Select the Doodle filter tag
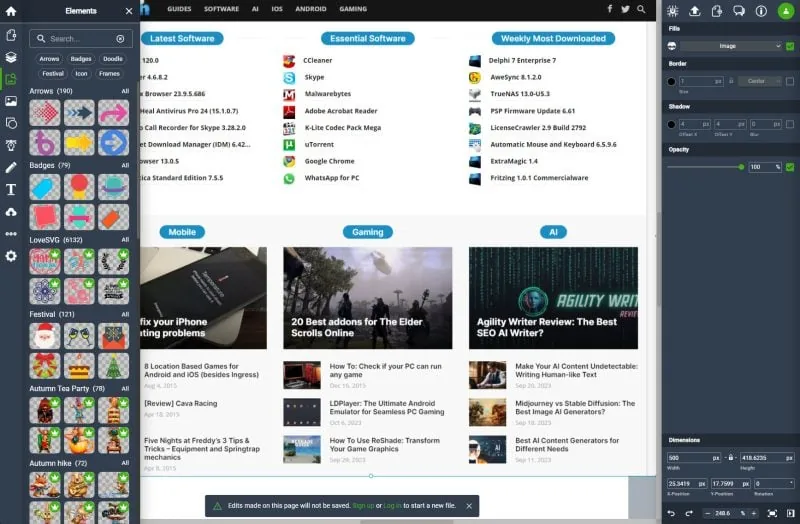Viewport: 800px width, 524px height. (x=113, y=59)
